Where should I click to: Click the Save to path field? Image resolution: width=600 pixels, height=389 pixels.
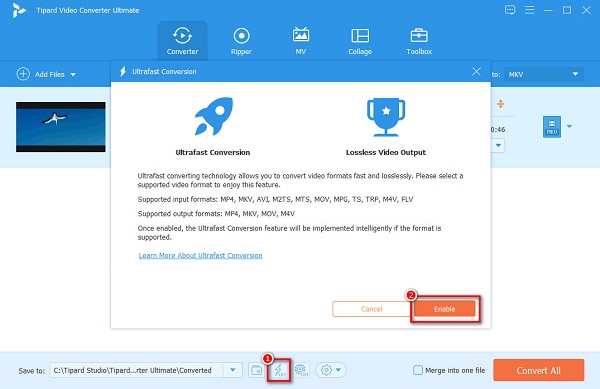click(x=137, y=370)
